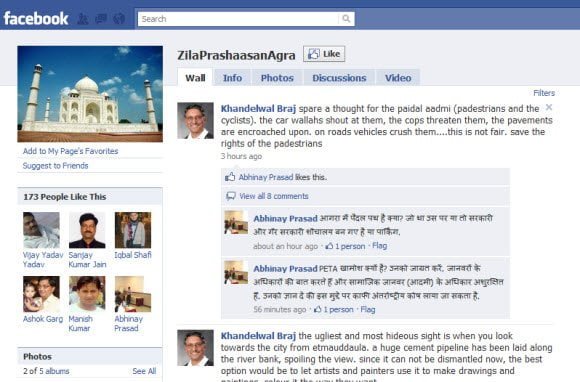Click thumbs-up icon beside 'Abhinay Prasad likes this'
This screenshot has width=580, height=382.
tap(230, 177)
